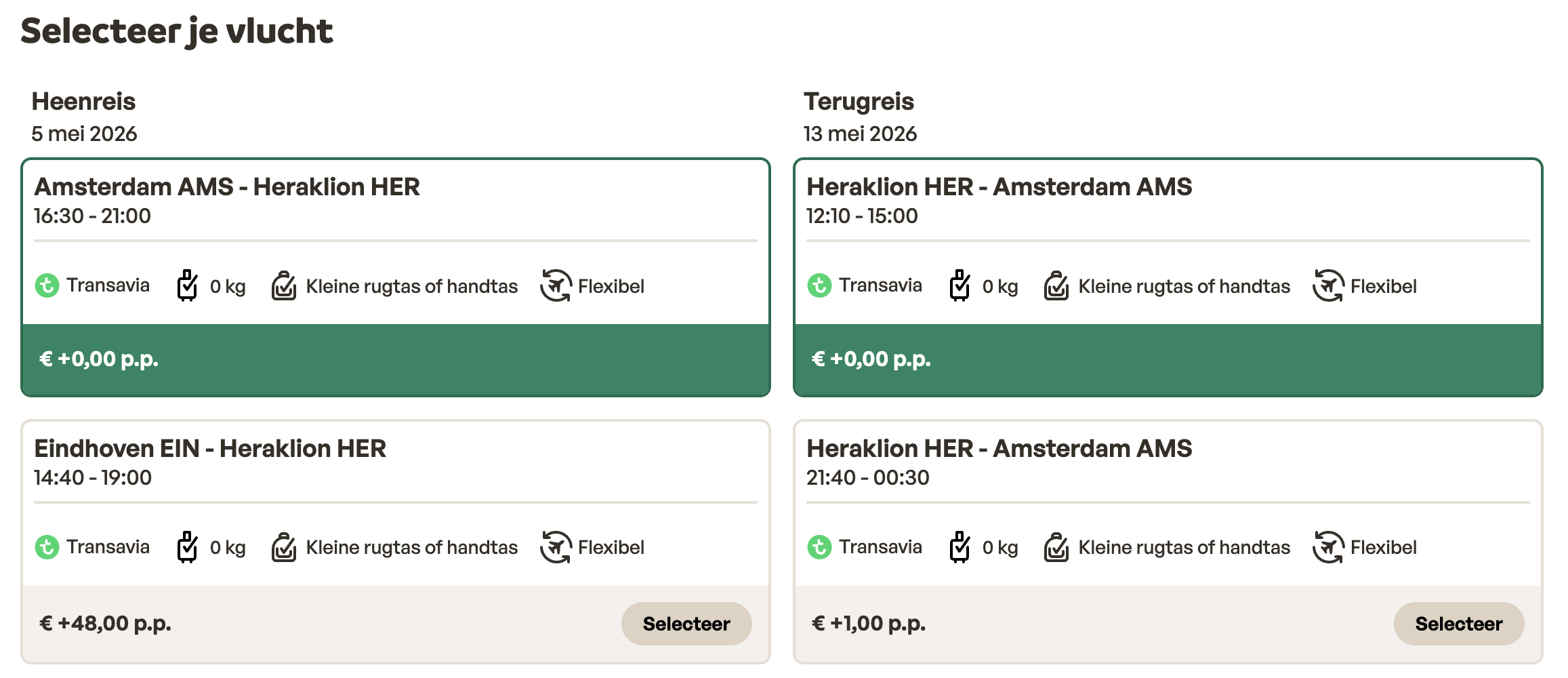Click the €+48,00 p.p. price label

105,624
